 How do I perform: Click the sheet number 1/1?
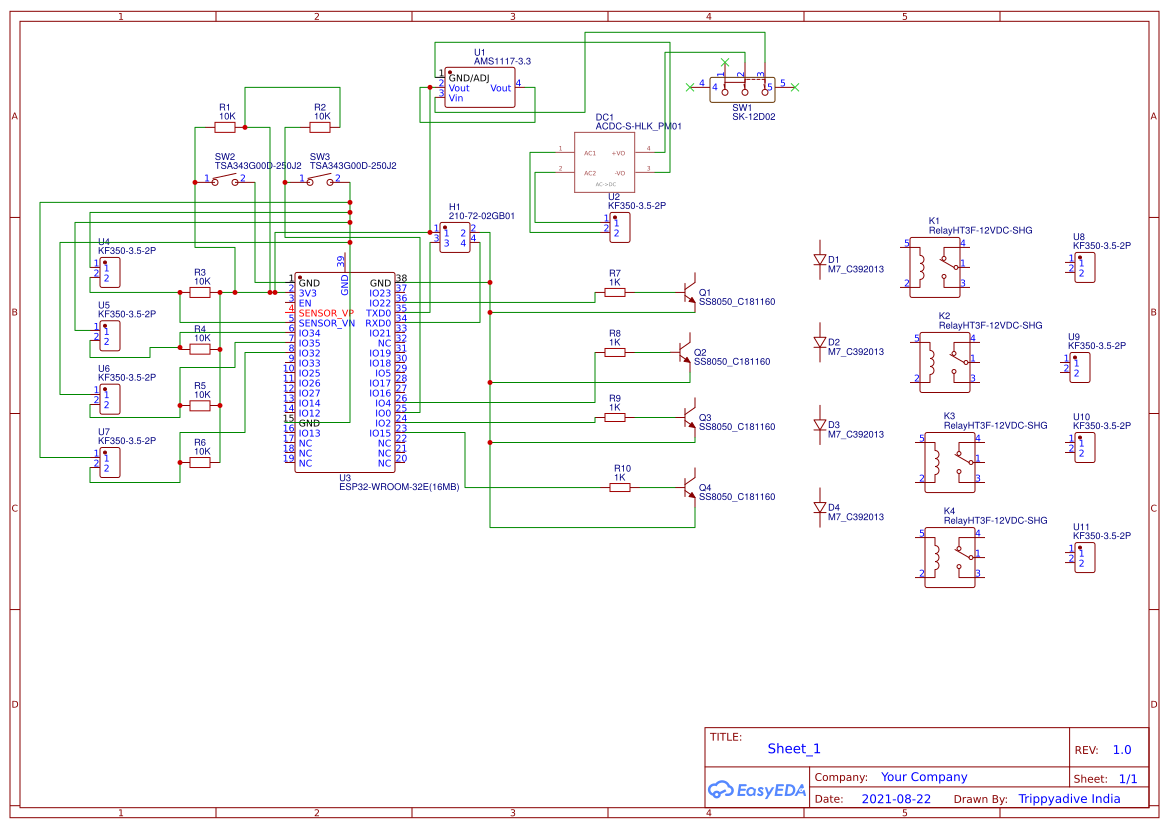pyautogui.click(x=1128, y=779)
